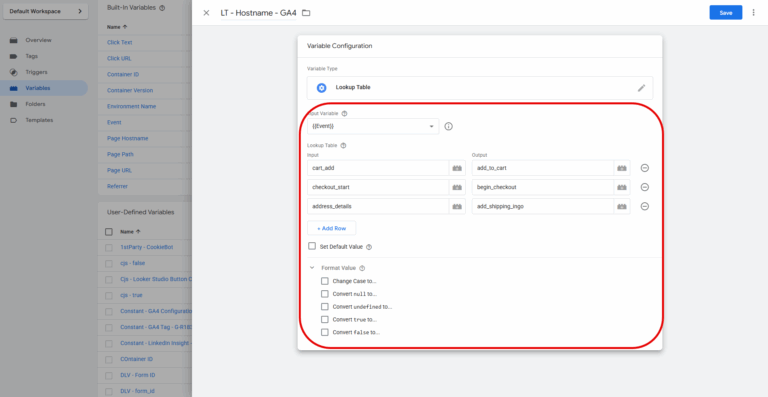768x397 pixels.
Task: Open the cjs - true variable
Action: point(131,295)
